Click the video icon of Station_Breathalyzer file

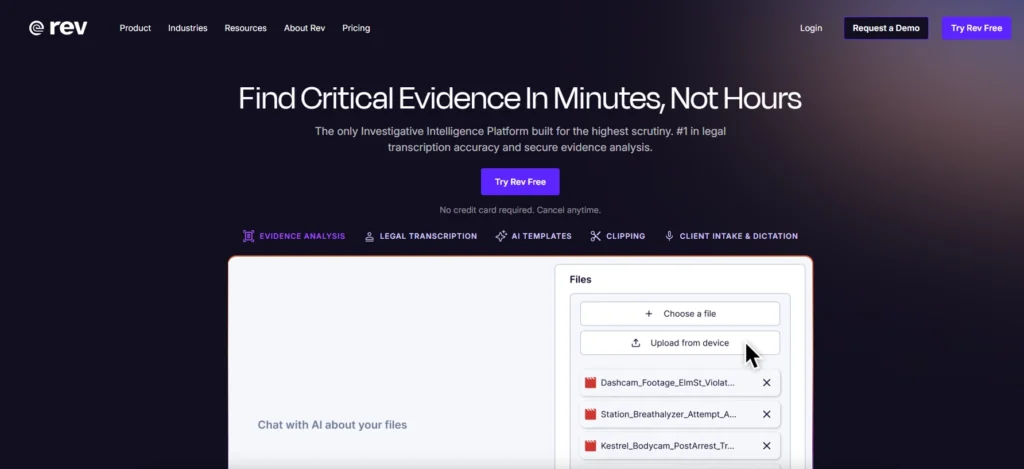coord(590,414)
